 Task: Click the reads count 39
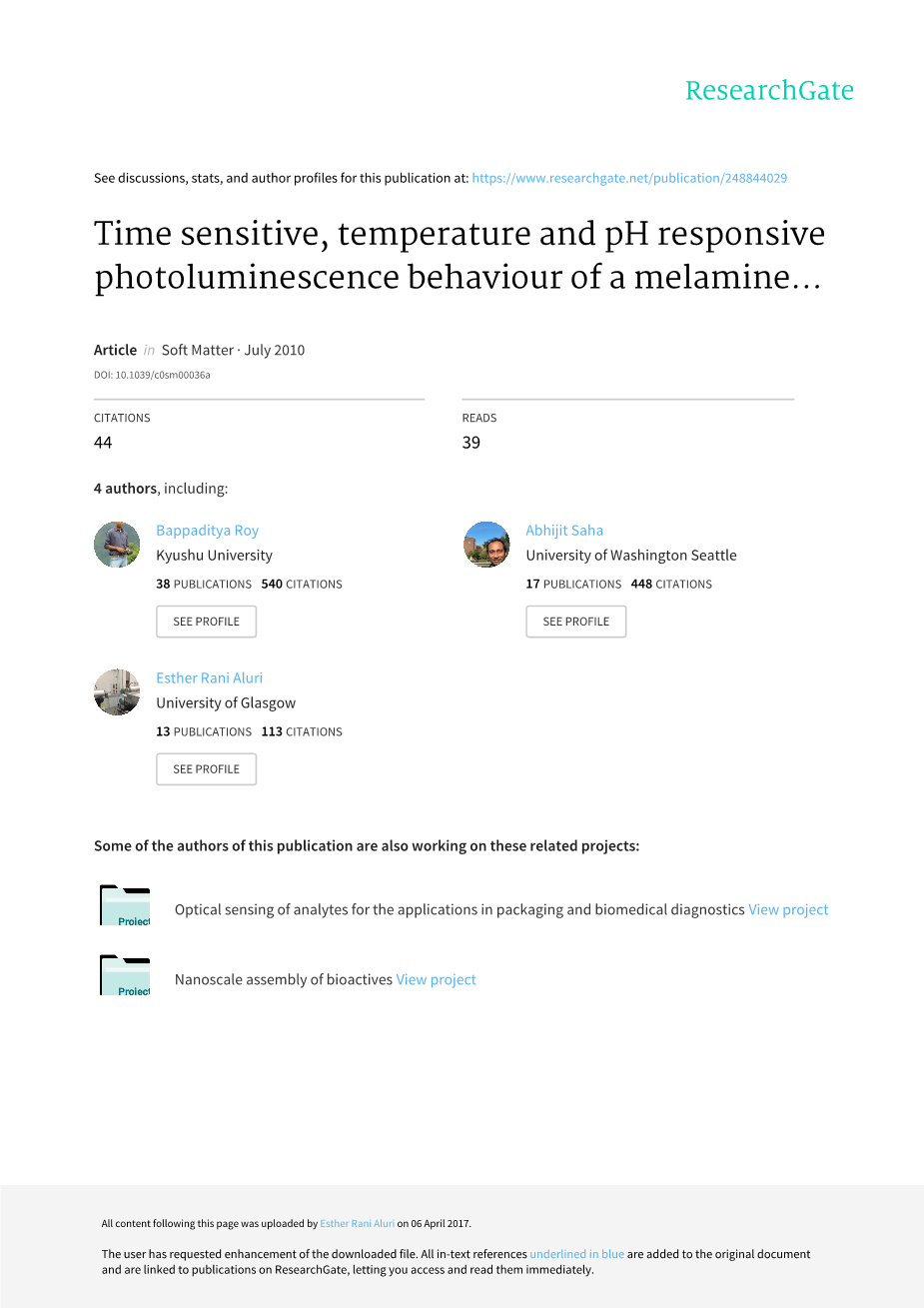[x=471, y=443]
